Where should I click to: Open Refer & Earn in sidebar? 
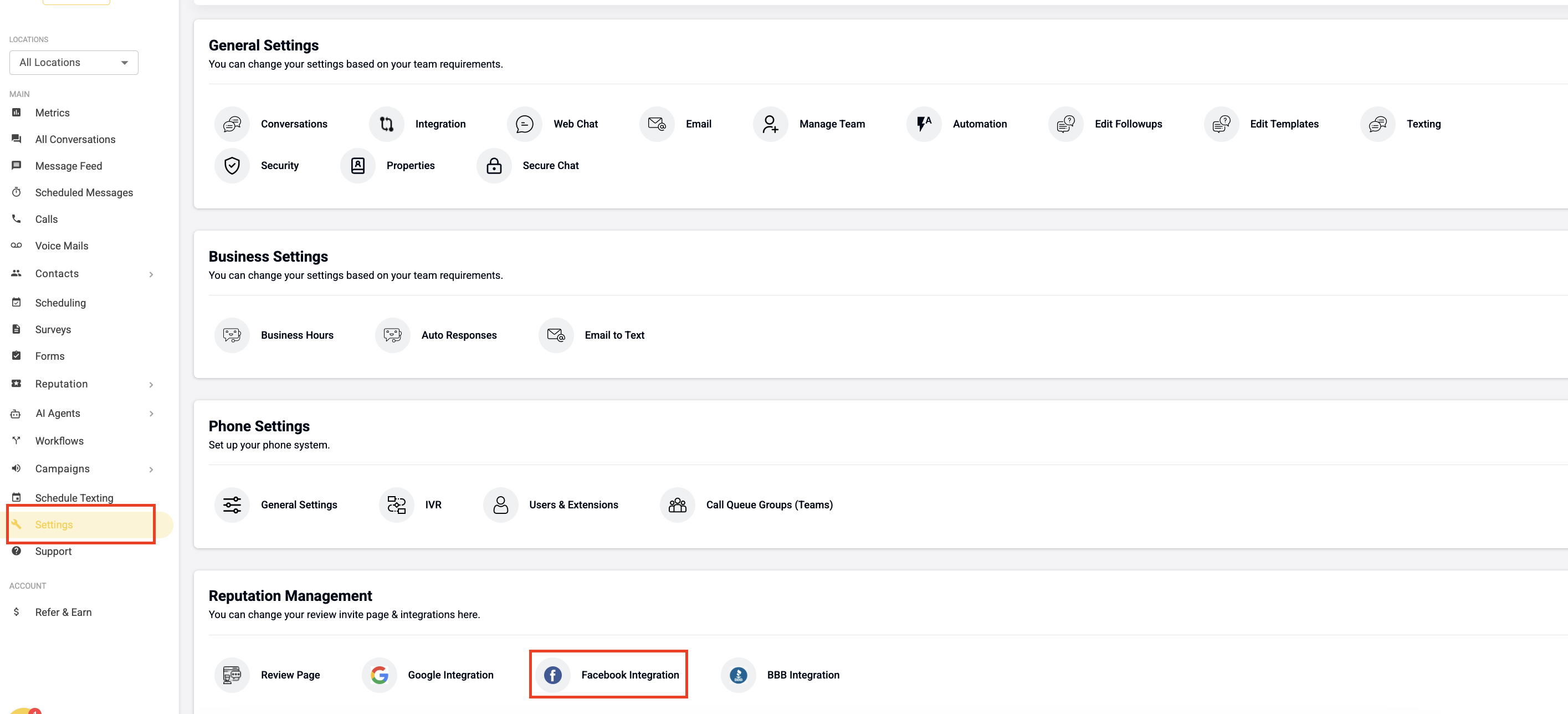point(63,612)
